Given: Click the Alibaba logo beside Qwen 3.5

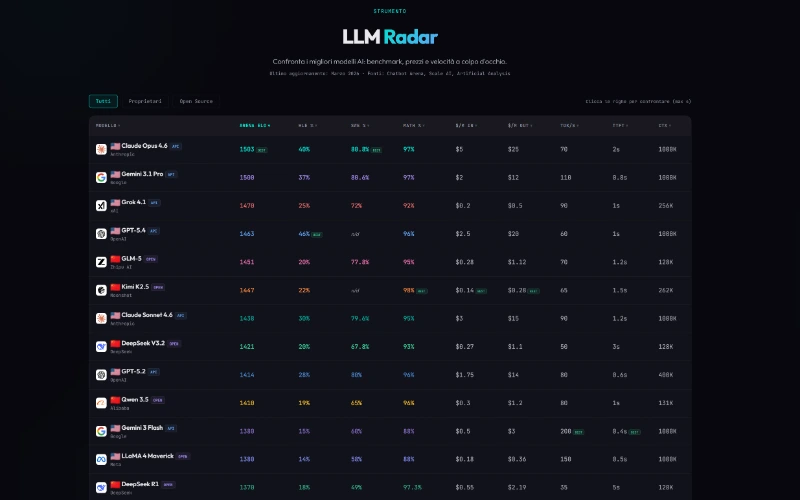Looking at the screenshot, I should pos(101,403).
